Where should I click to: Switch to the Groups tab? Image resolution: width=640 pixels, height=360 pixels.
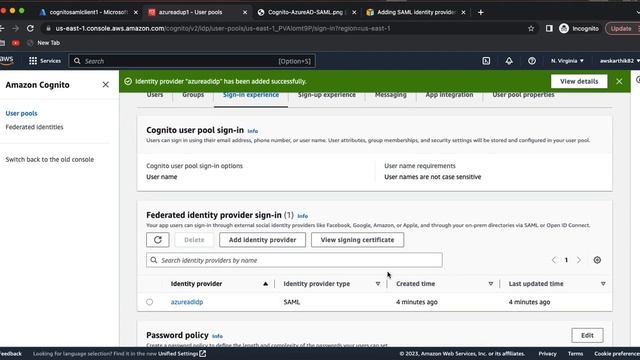point(193,95)
